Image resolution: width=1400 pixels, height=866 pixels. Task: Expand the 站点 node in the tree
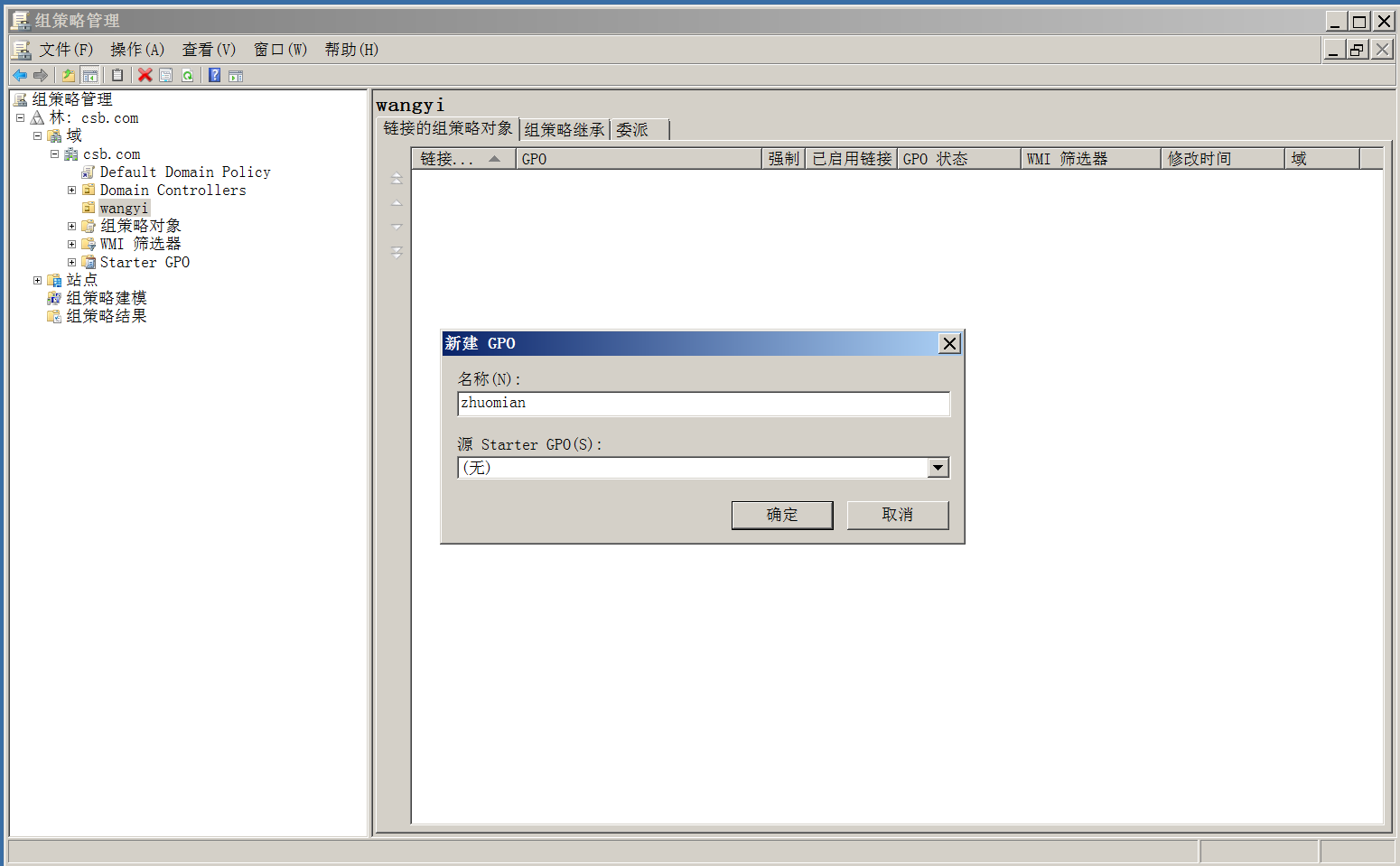click(x=37, y=280)
